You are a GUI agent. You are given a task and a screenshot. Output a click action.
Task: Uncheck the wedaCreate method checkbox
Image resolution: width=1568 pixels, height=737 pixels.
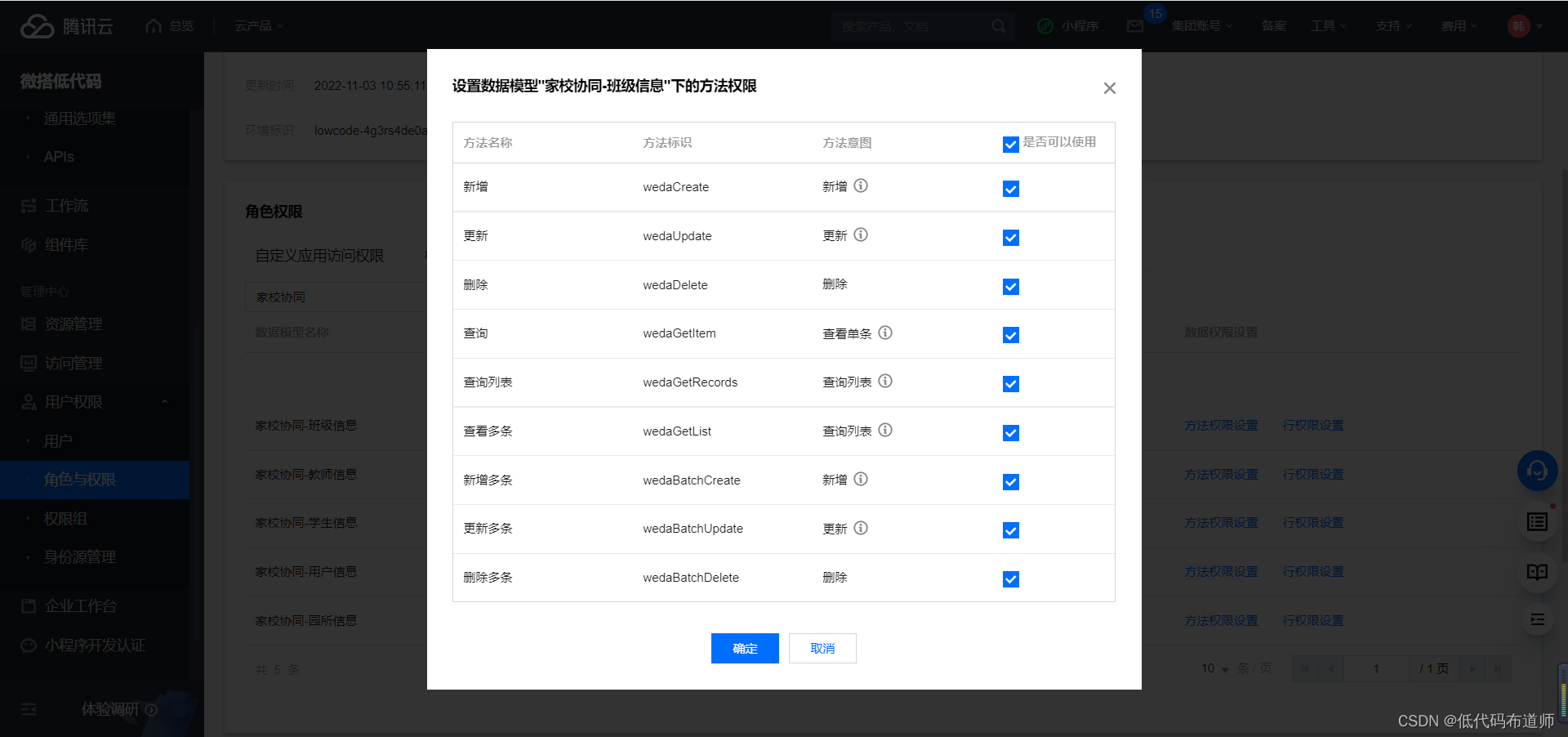tap(1010, 189)
